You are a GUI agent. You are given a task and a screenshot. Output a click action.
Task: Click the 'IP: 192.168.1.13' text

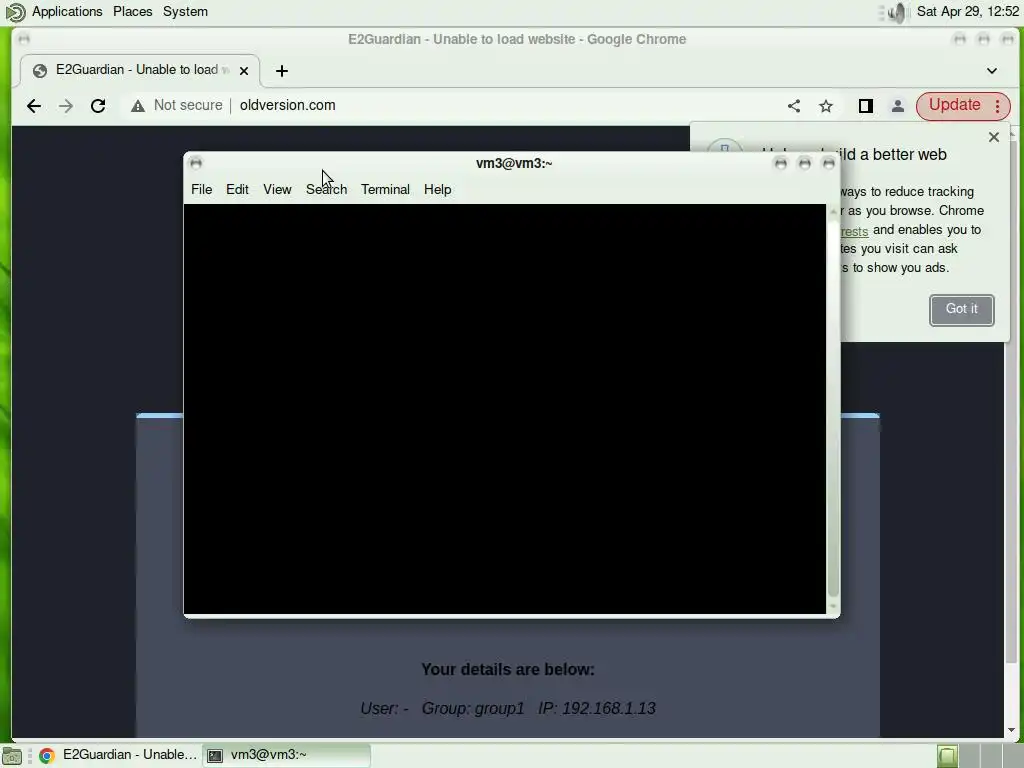[x=597, y=709]
